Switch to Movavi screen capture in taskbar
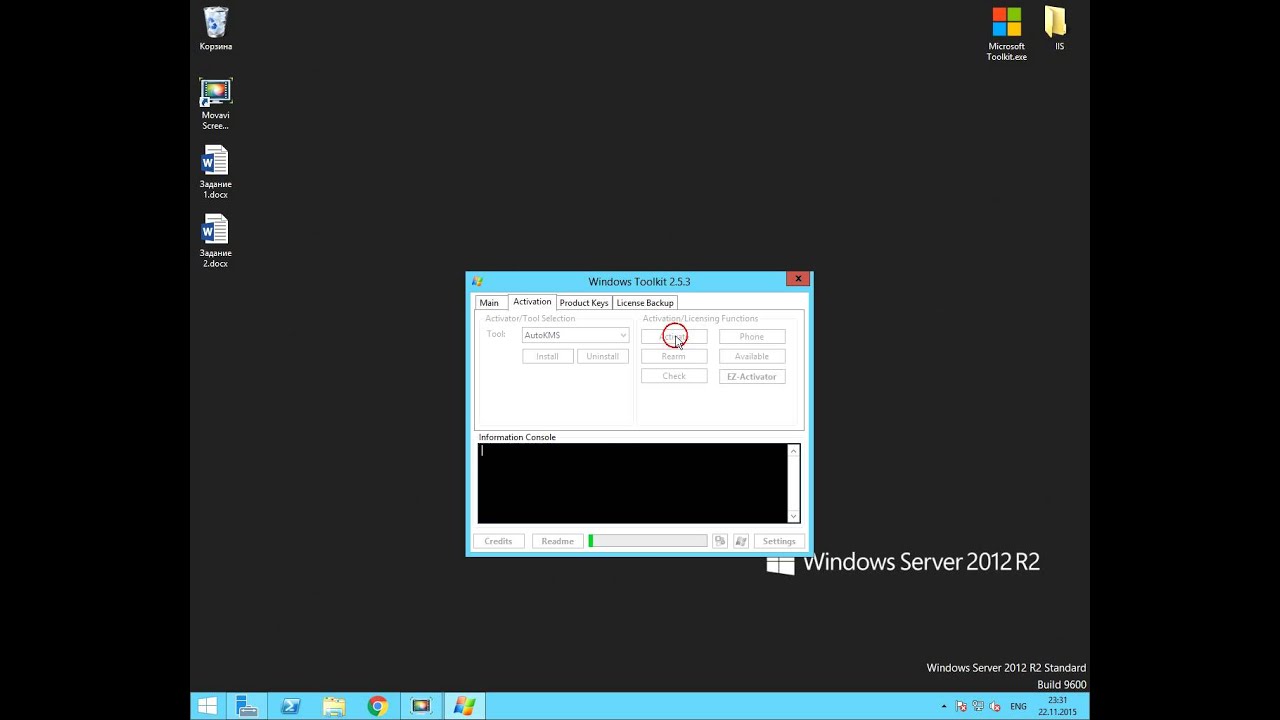Image resolution: width=1280 pixels, height=720 pixels. (x=421, y=706)
